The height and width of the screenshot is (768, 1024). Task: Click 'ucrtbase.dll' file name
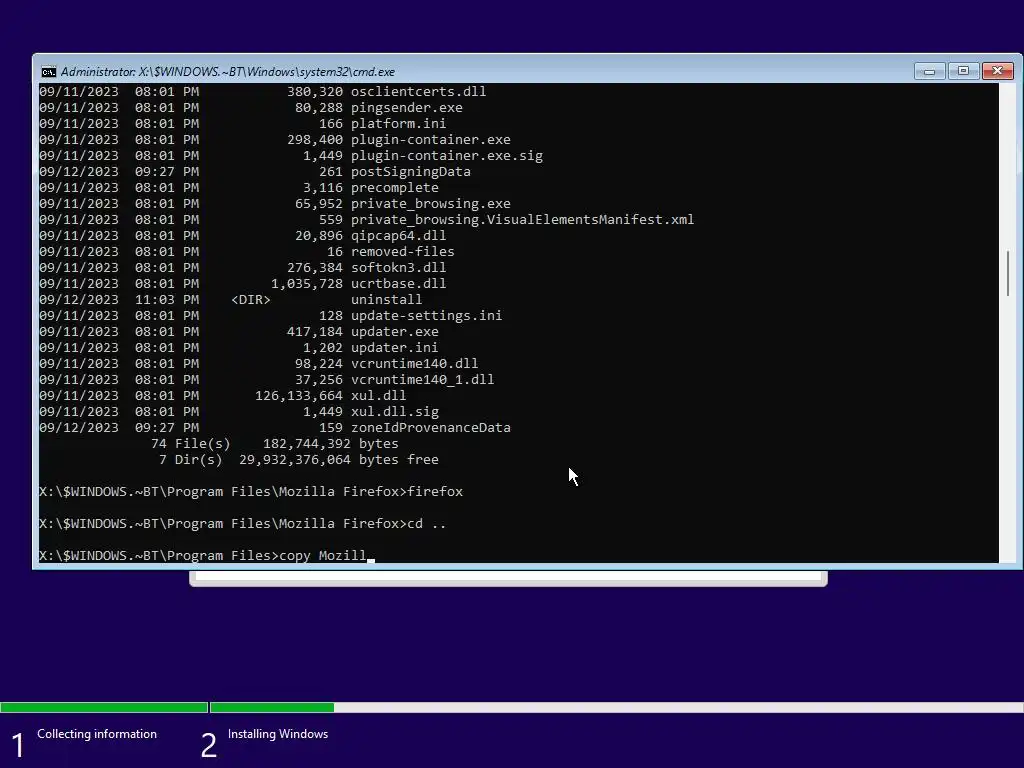point(398,283)
